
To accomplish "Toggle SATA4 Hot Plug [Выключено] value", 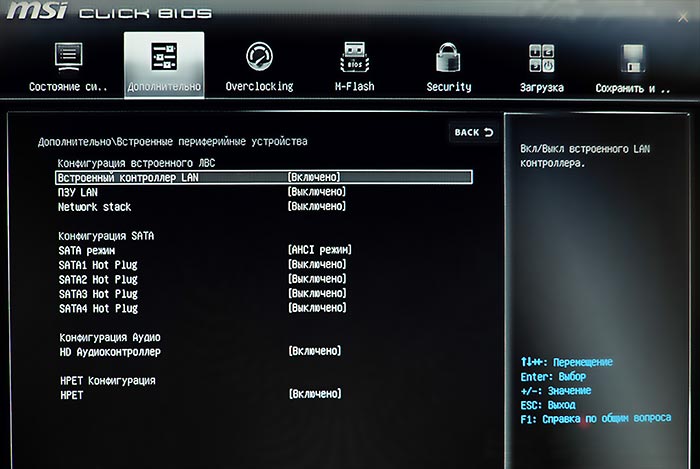I will (317, 307).
